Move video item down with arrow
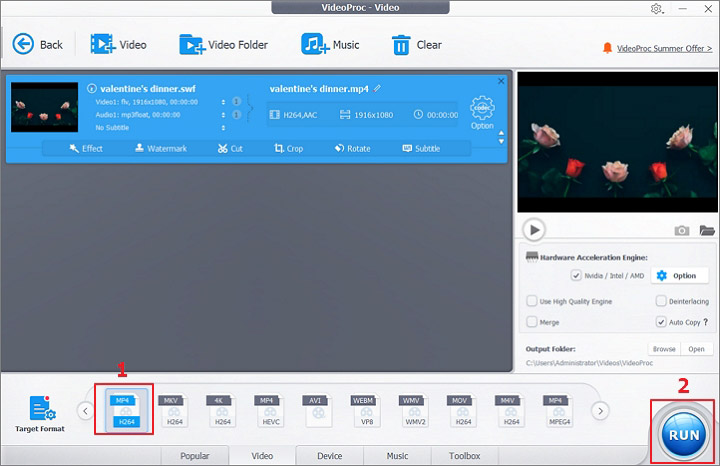The height and width of the screenshot is (466, 720). coord(501,141)
